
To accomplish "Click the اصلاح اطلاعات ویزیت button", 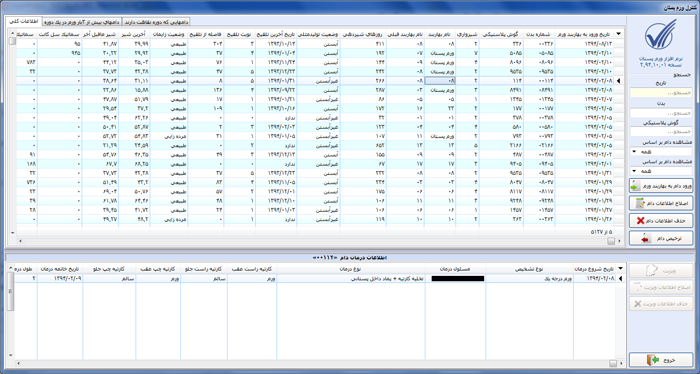I will pos(661,287).
